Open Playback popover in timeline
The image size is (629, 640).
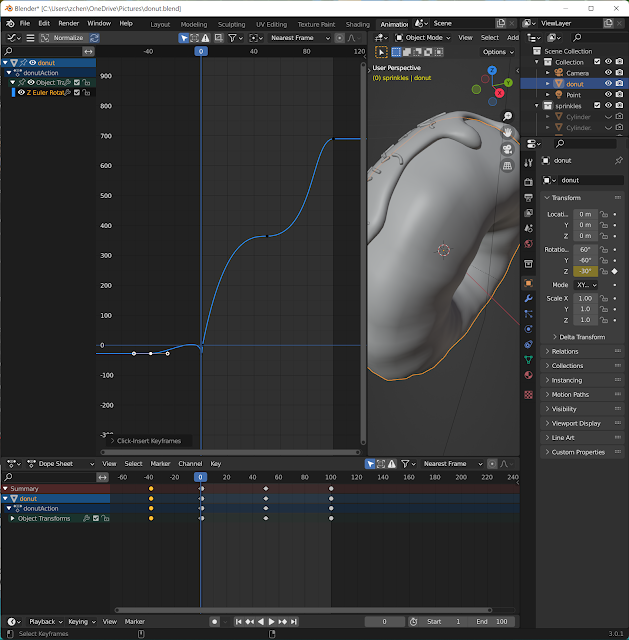[x=45, y=622]
